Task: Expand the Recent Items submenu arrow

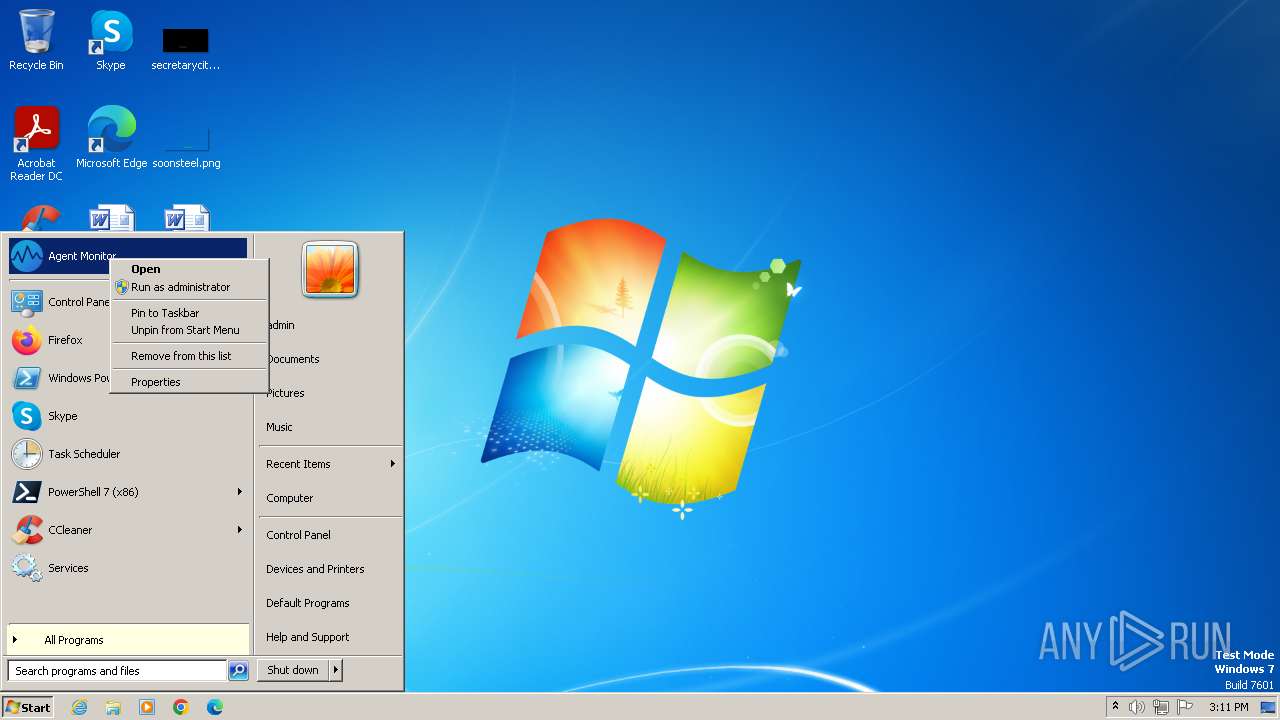Action: pyautogui.click(x=392, y=464)
